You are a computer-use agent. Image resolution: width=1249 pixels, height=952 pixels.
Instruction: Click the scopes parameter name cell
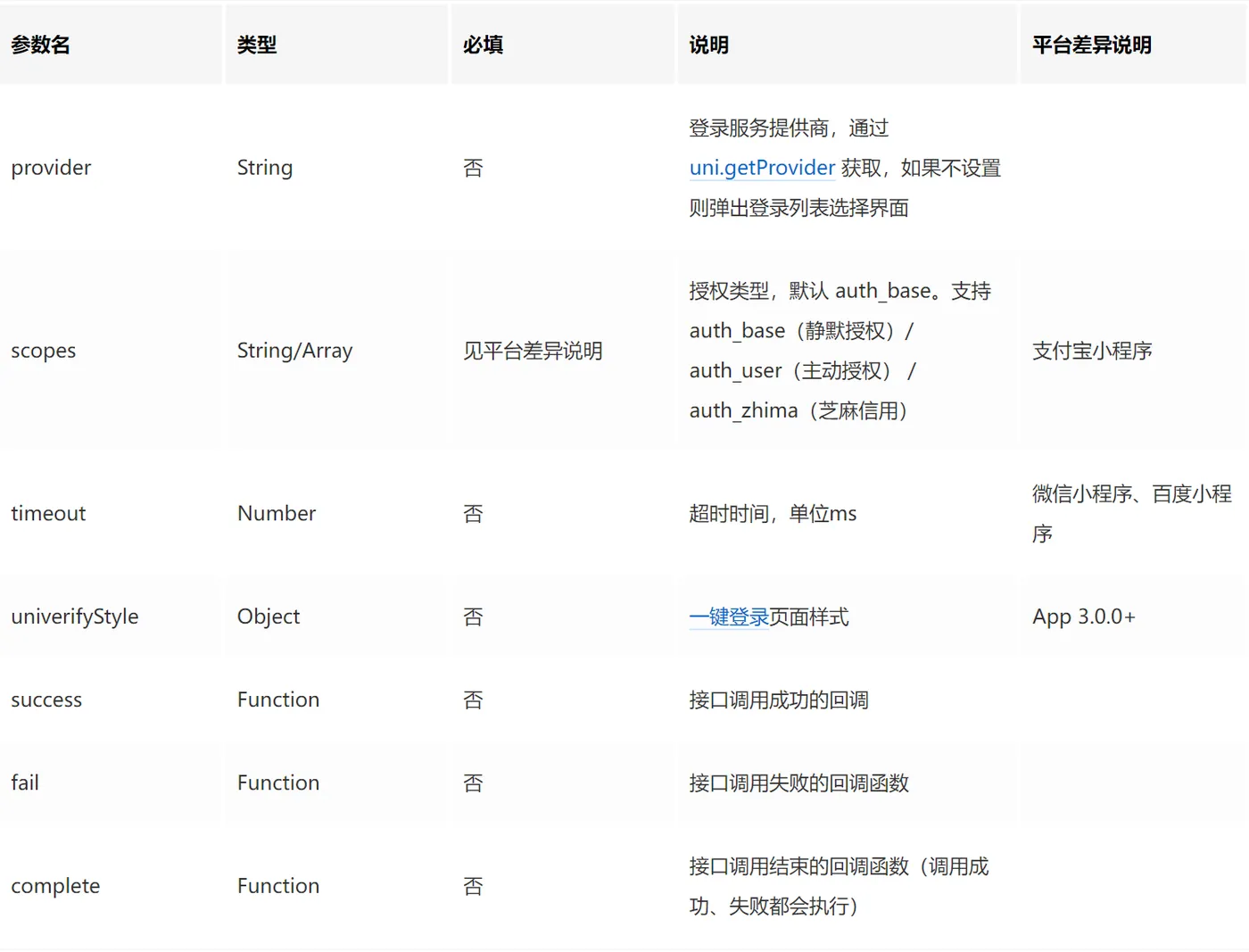(43, 351)
